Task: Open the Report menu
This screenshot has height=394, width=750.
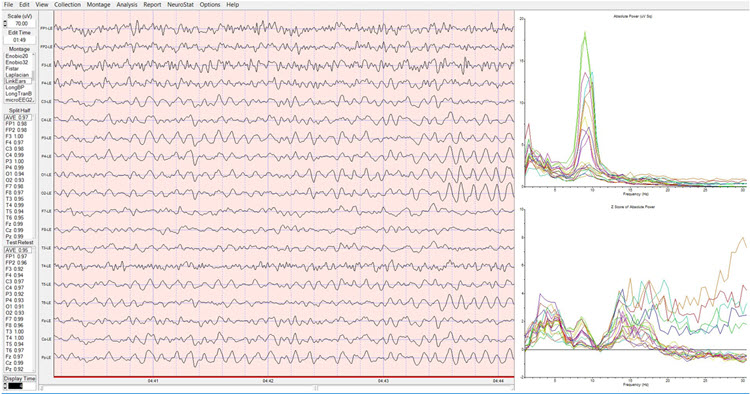Action: click(x=152, y=5)
